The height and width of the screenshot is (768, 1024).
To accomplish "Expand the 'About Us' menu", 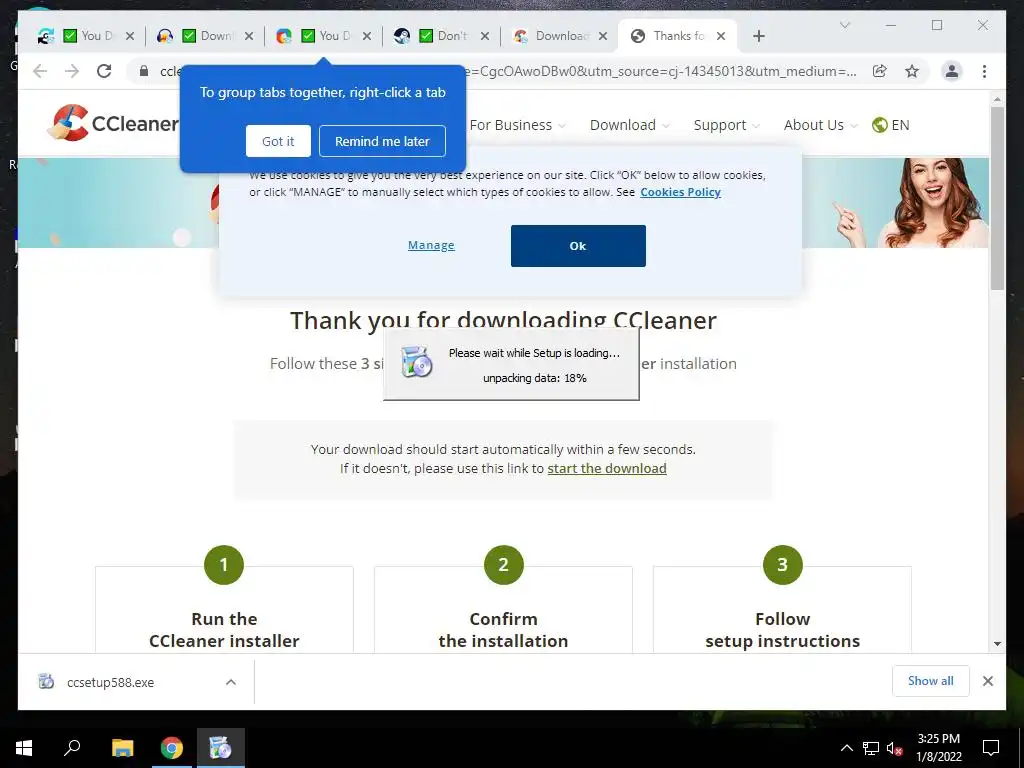I will pos(820,125).
